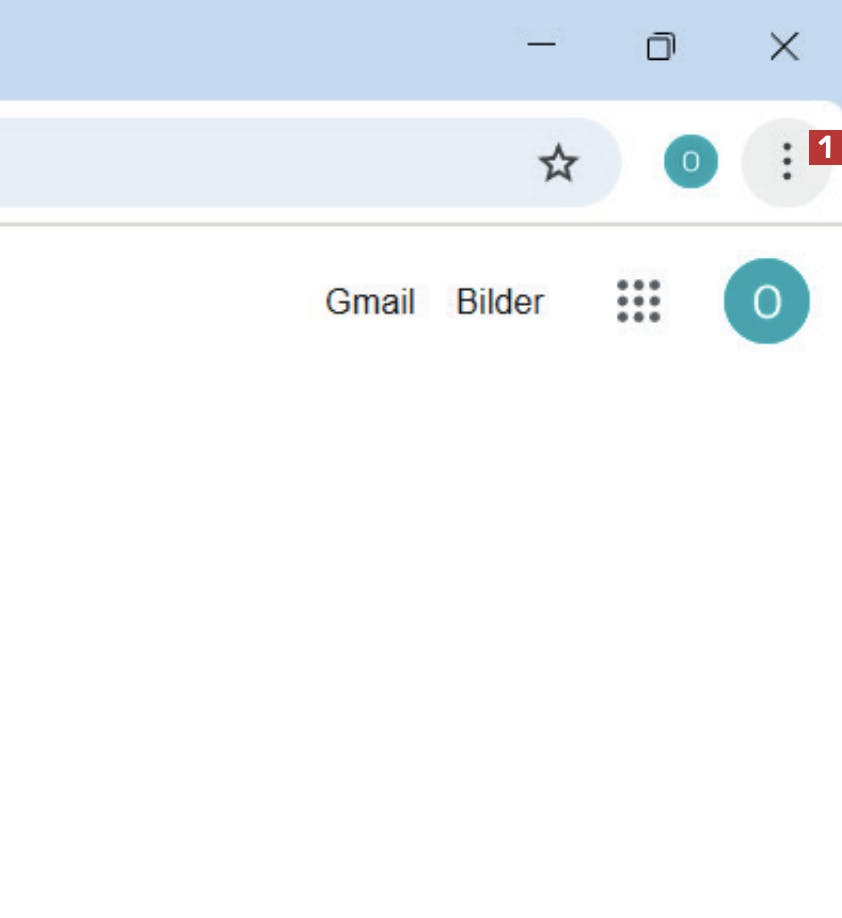The width and height of the screenshot is (842, 918).
Task: Expand the nine-dot Google apps panel
Action: click(x=638, y=301)
